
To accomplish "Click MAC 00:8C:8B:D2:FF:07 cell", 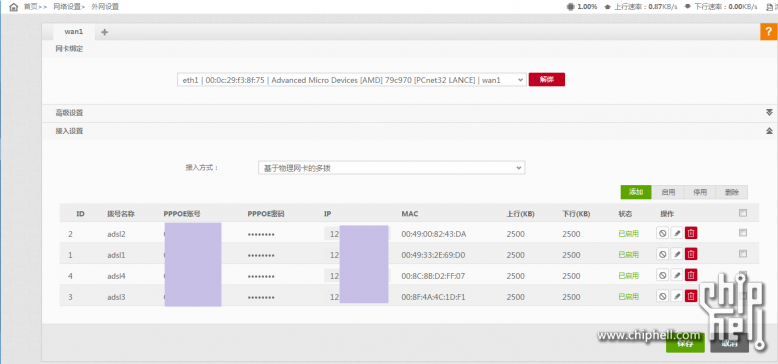I will [x=433, y=275].
